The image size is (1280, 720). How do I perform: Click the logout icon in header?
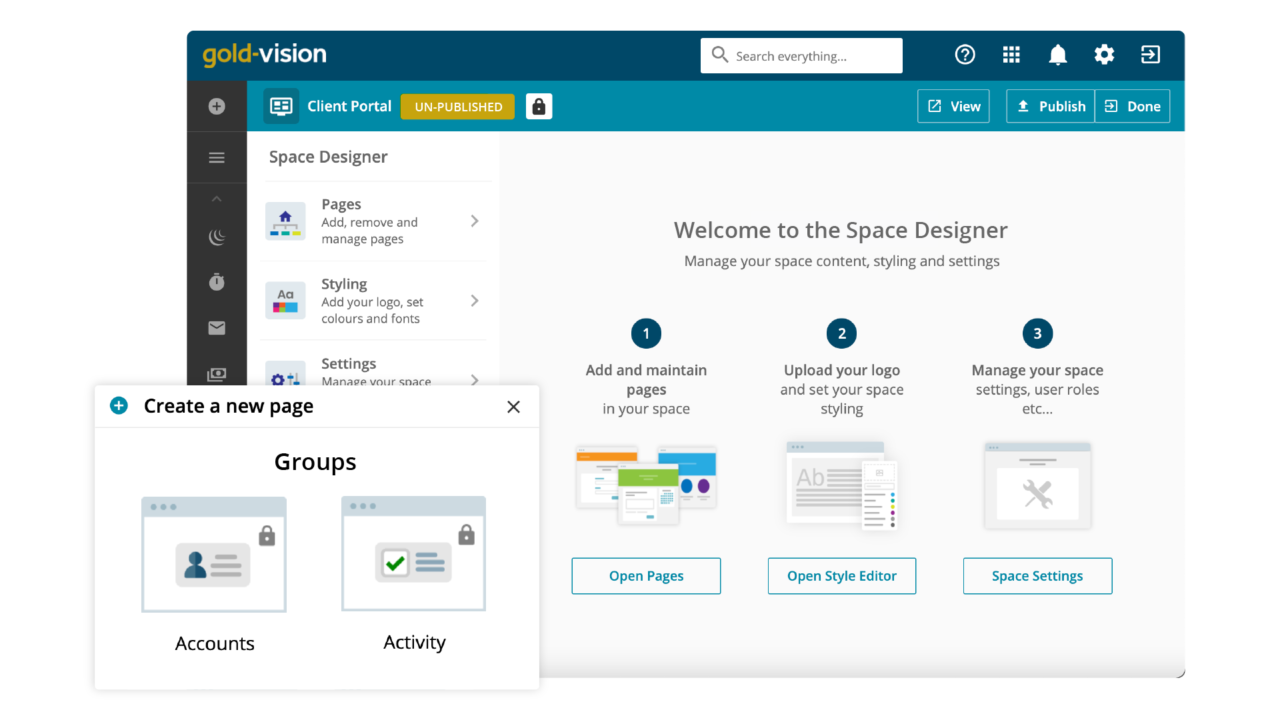(x=1150, y=55)
